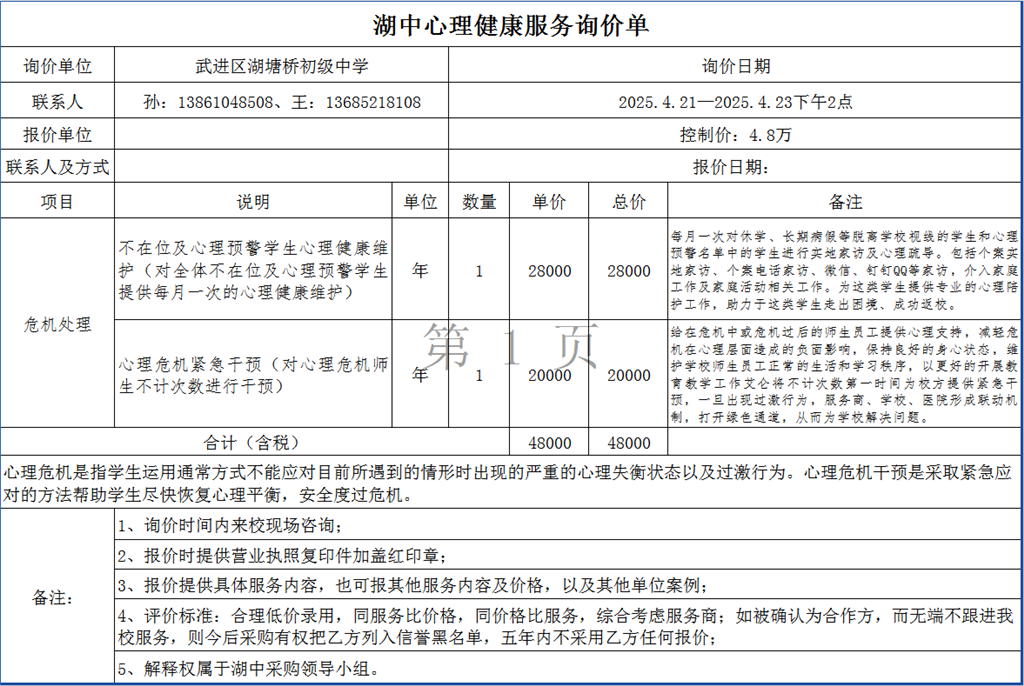Click the 数量 column header

pos(479,201)
